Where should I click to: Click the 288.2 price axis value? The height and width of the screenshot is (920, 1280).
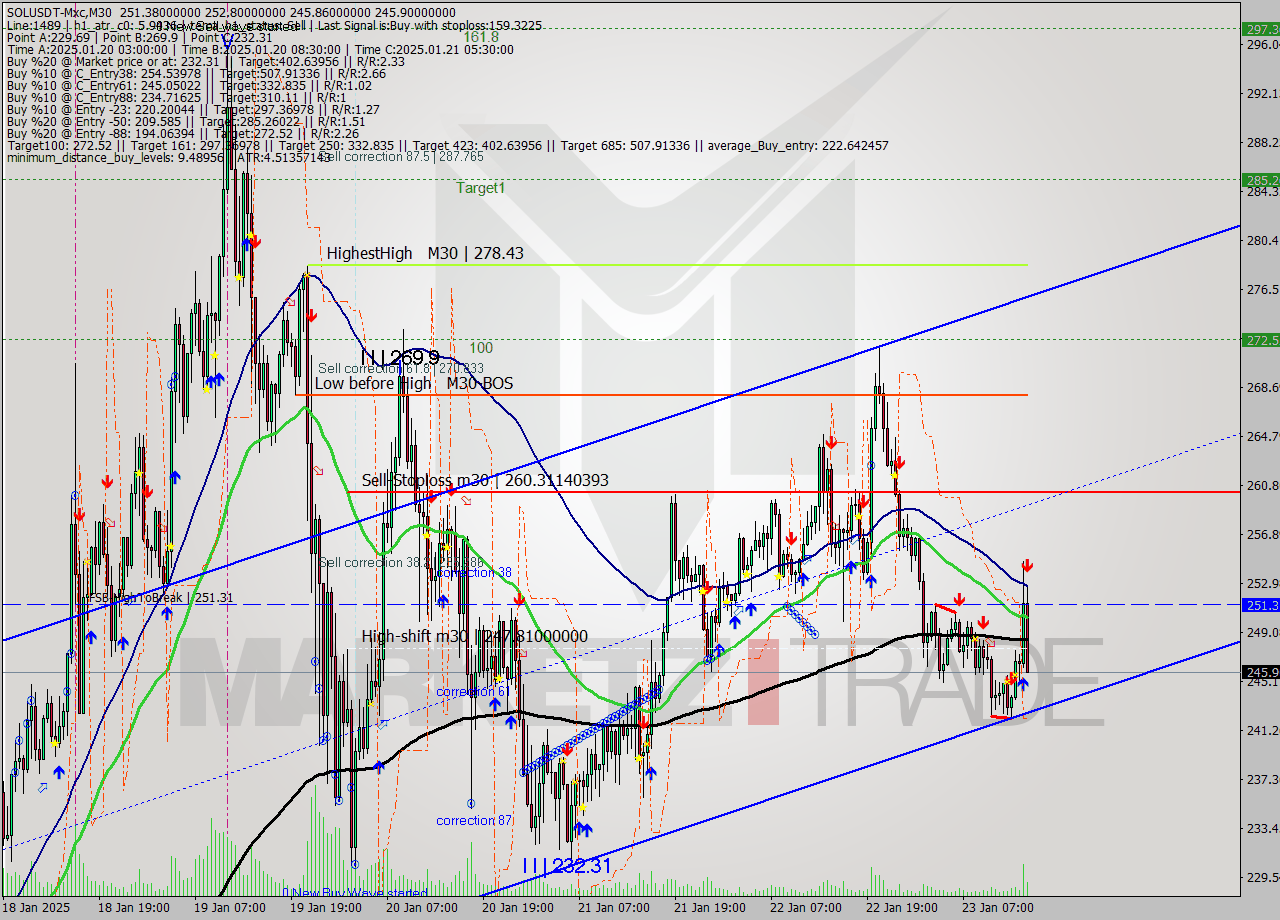pyautogui.click(x=1262, y=142)
